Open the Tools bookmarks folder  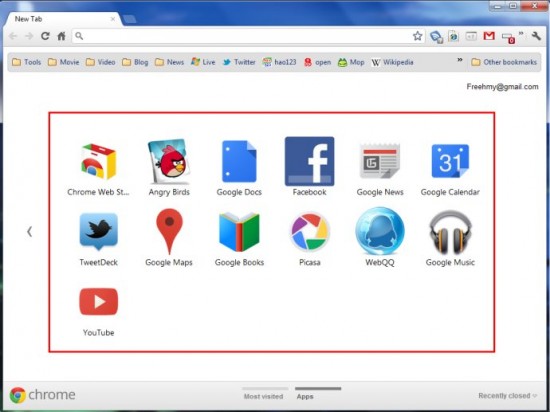tap(26, 62)
